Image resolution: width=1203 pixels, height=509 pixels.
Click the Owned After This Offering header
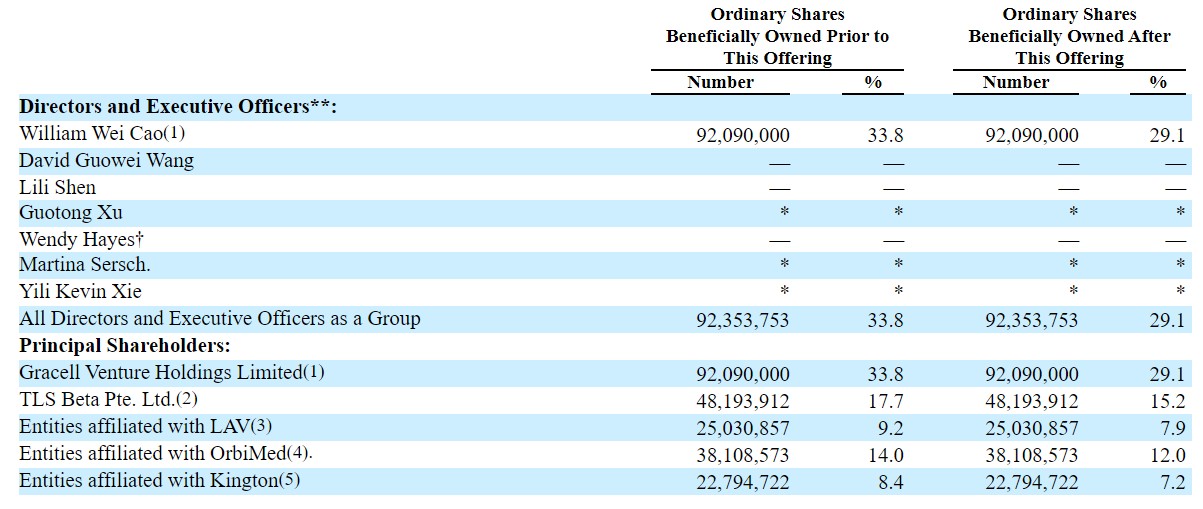(x=1069, y=36)
